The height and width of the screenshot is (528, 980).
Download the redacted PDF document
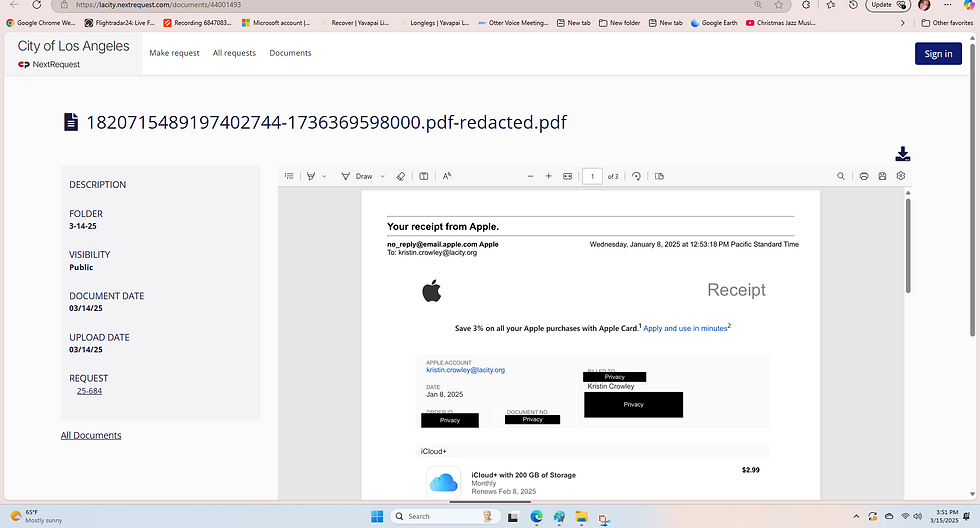(902, 154)
